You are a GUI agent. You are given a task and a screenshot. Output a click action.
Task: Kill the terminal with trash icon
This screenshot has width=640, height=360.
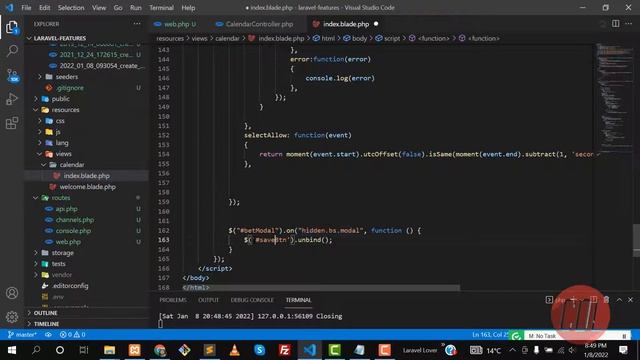click(607, 300)
